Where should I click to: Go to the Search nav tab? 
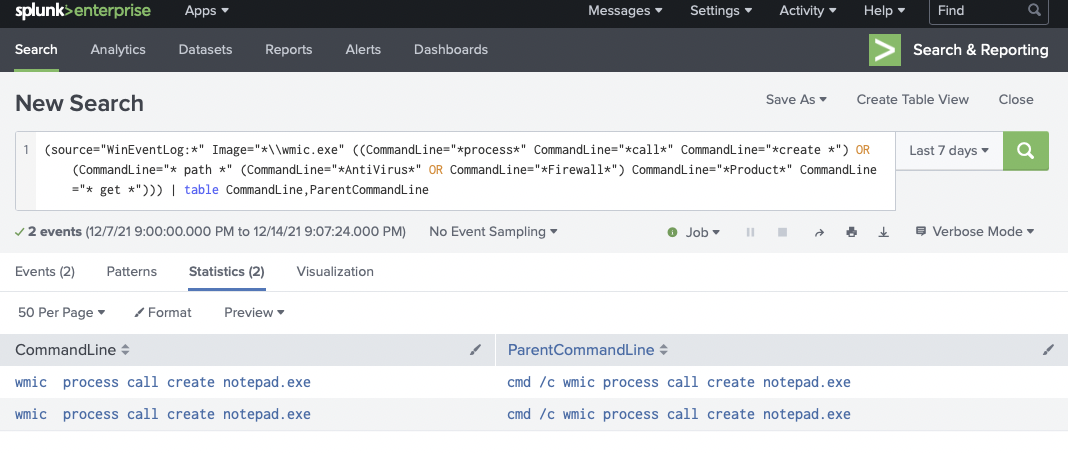pyautogui.click(x=36, y=50)
